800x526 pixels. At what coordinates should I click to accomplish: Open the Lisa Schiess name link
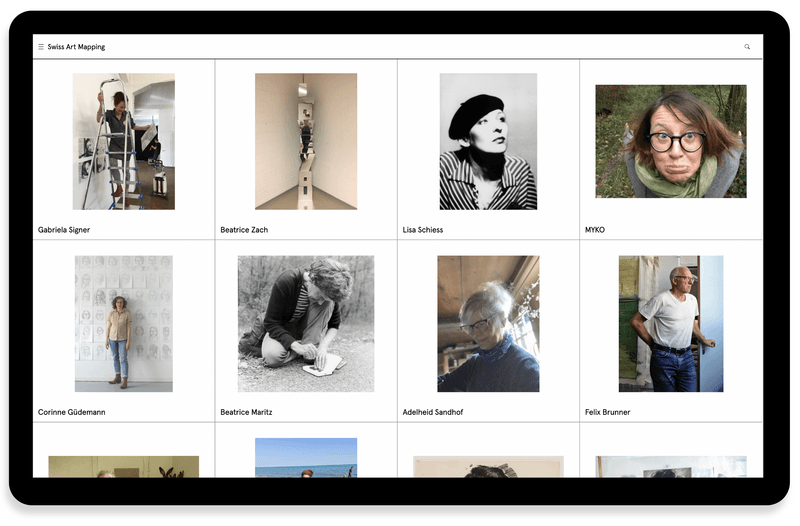(x=422, y=230)
